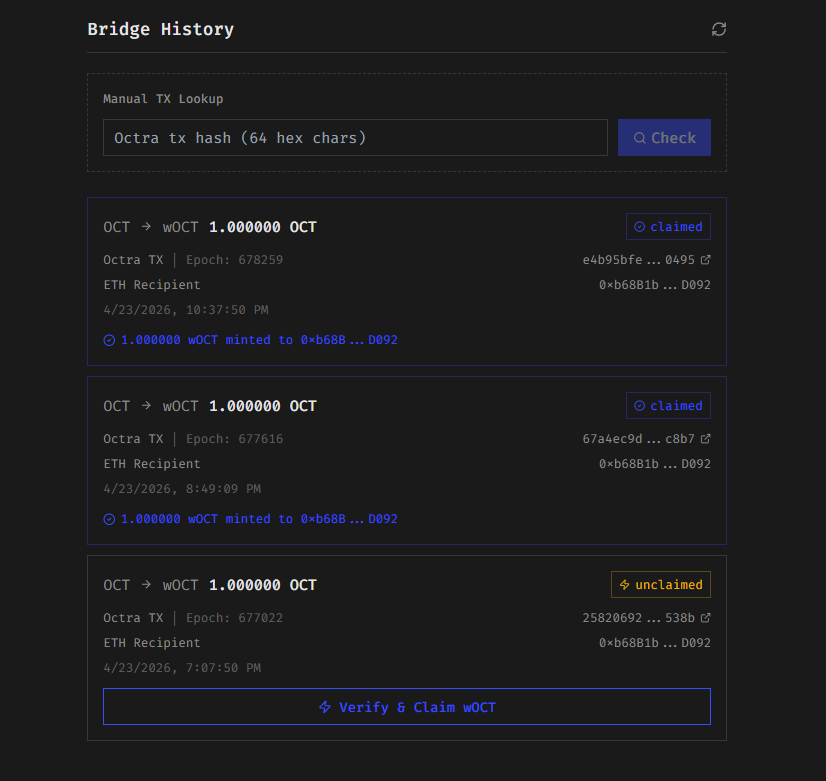Click the claimed badge for epoch 677616

point(668,406)
